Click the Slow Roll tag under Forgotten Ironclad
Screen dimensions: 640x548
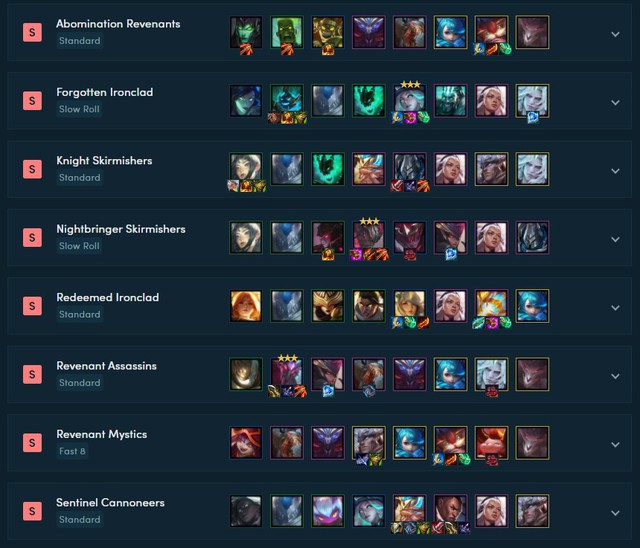point(79,109)
